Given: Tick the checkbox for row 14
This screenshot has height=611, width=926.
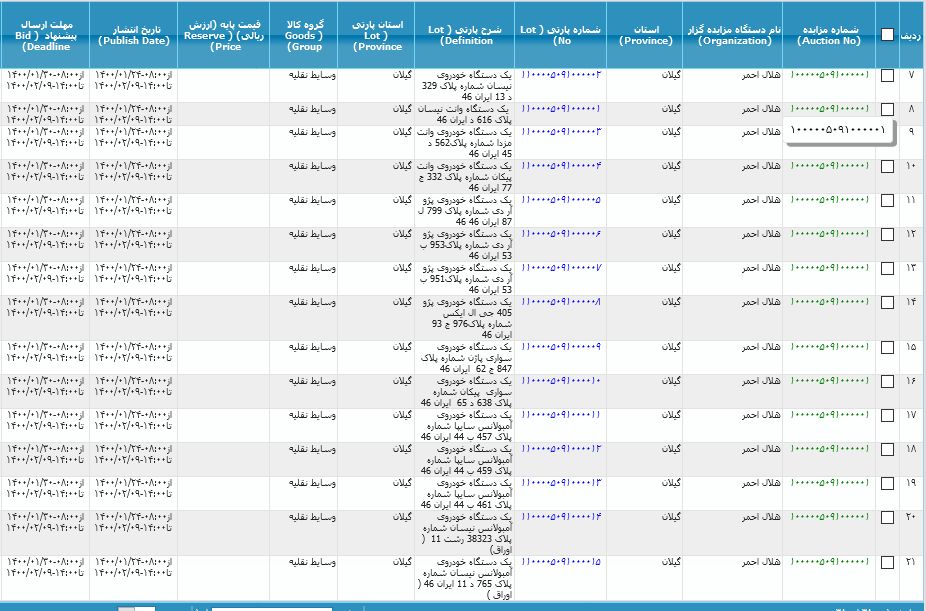Looking at the screenshot, I should click(x=887, y=302).
